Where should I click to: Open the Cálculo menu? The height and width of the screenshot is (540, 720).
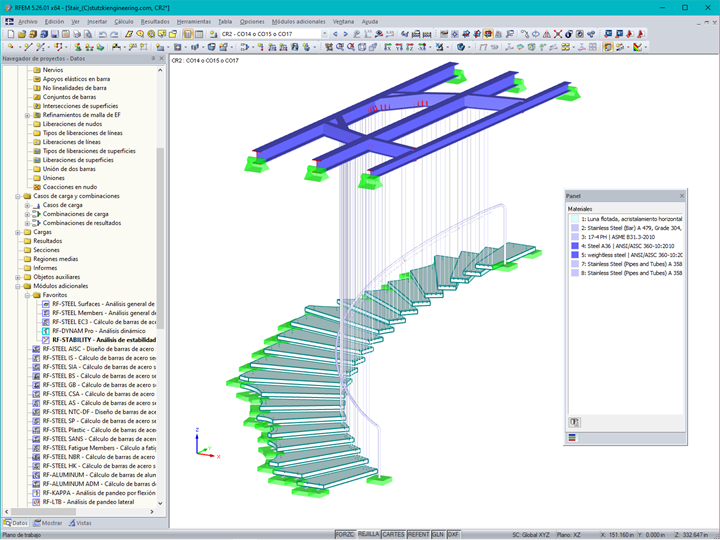(x=124, y=22)
